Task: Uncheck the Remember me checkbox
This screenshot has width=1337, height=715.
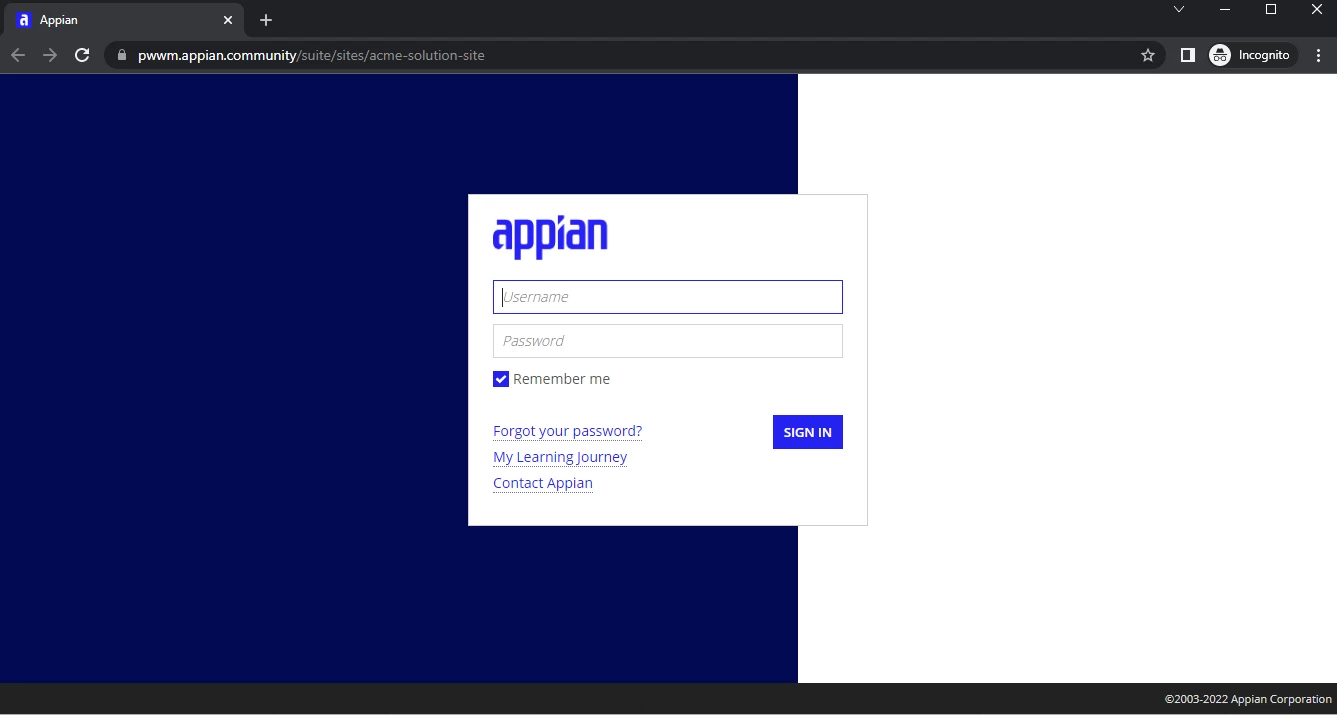Action: point(501,379)
